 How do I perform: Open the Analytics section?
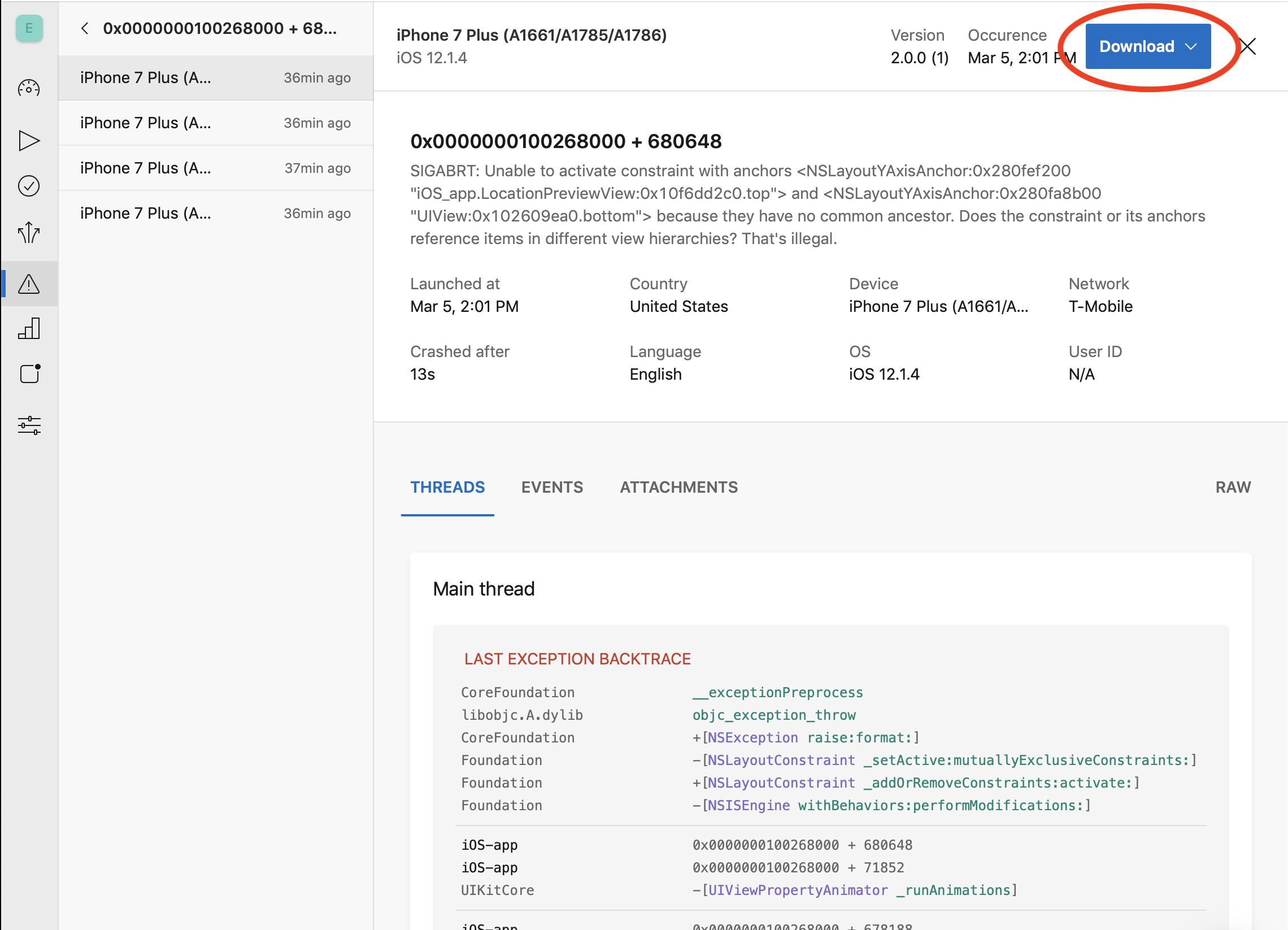click(x=29, y=328)
